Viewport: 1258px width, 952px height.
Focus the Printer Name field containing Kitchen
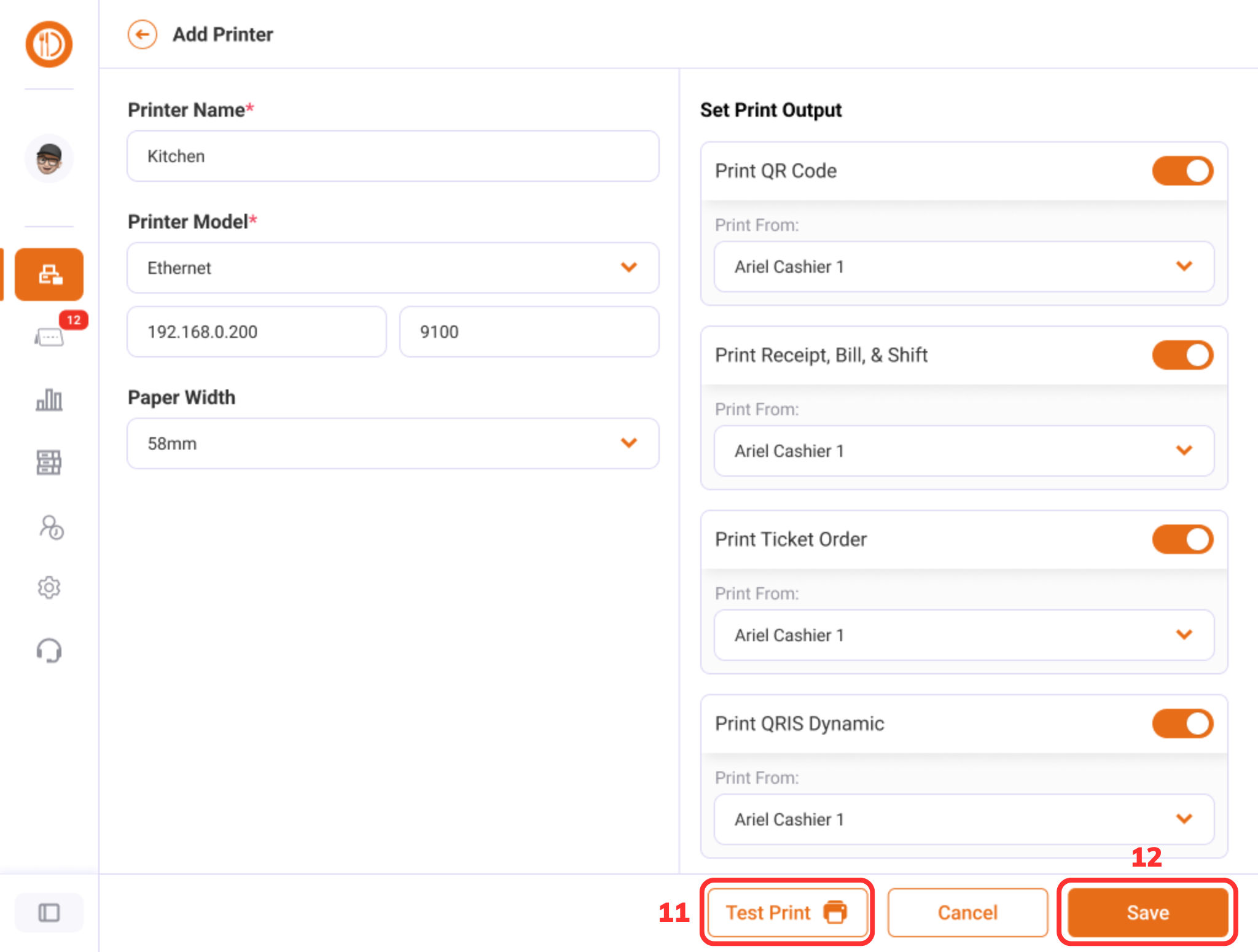pos(393,156)
